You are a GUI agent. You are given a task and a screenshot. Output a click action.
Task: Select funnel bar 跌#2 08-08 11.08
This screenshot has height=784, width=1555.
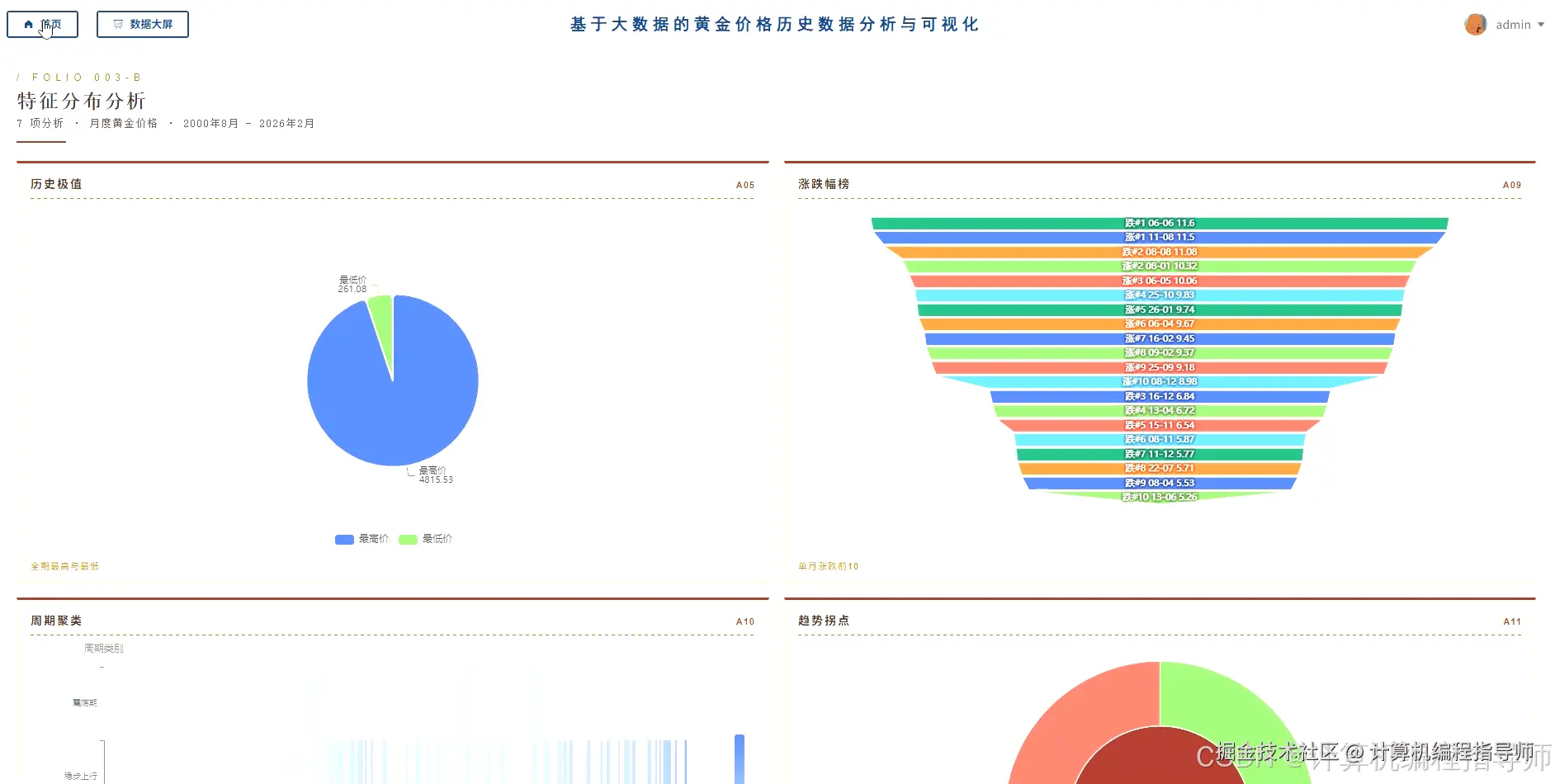tap(1160, 253)
